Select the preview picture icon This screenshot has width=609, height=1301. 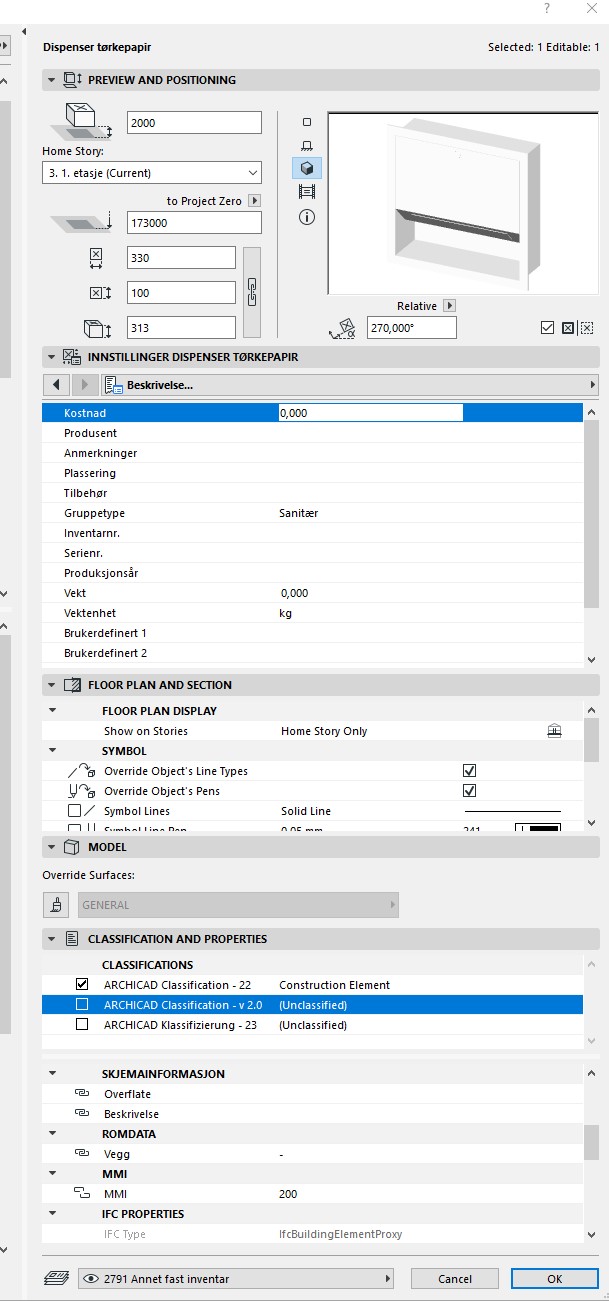(307, 192)
